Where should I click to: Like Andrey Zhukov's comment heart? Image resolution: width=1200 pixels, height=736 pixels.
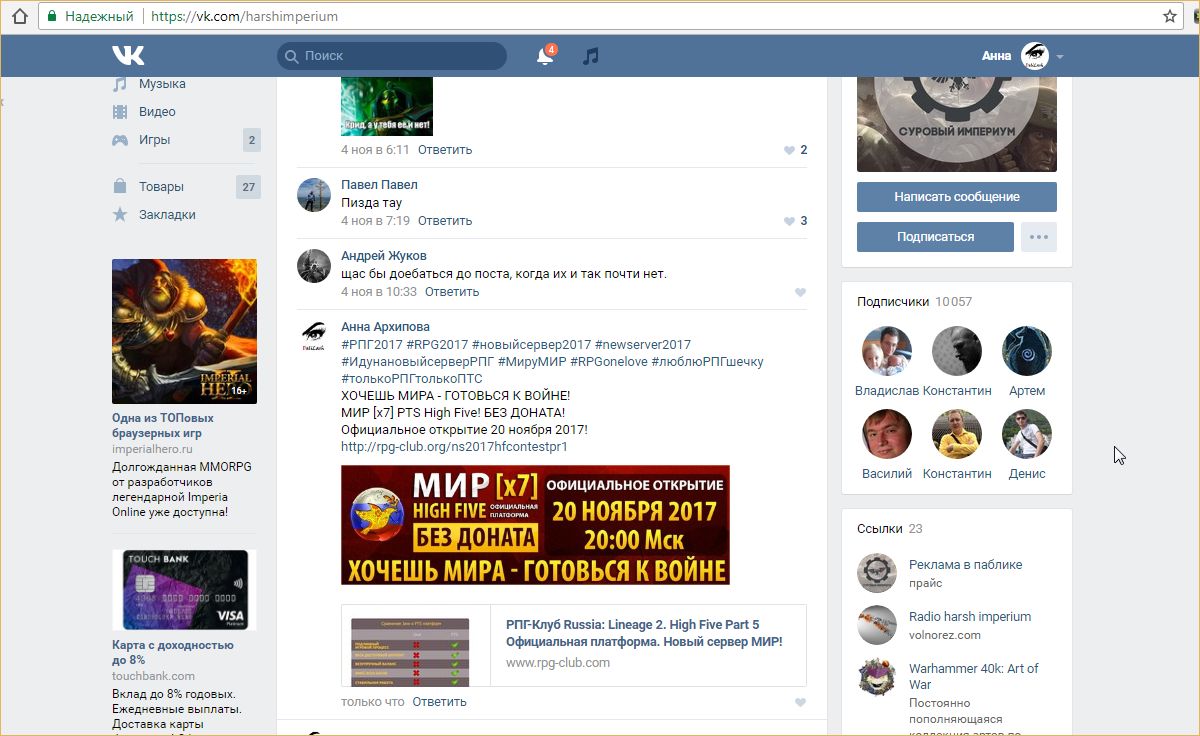tap(800, 292)
